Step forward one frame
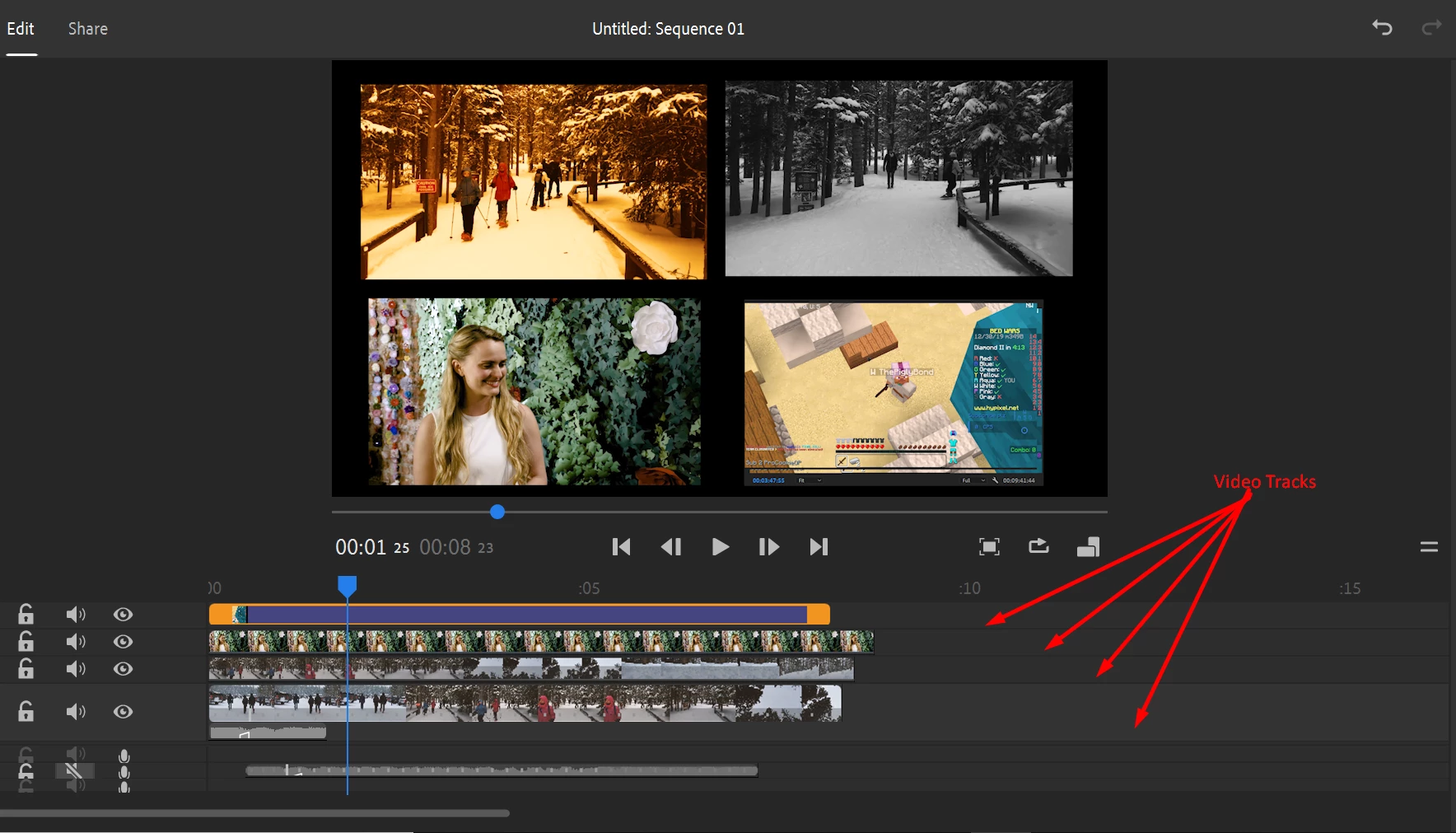 tap(769, 547)
